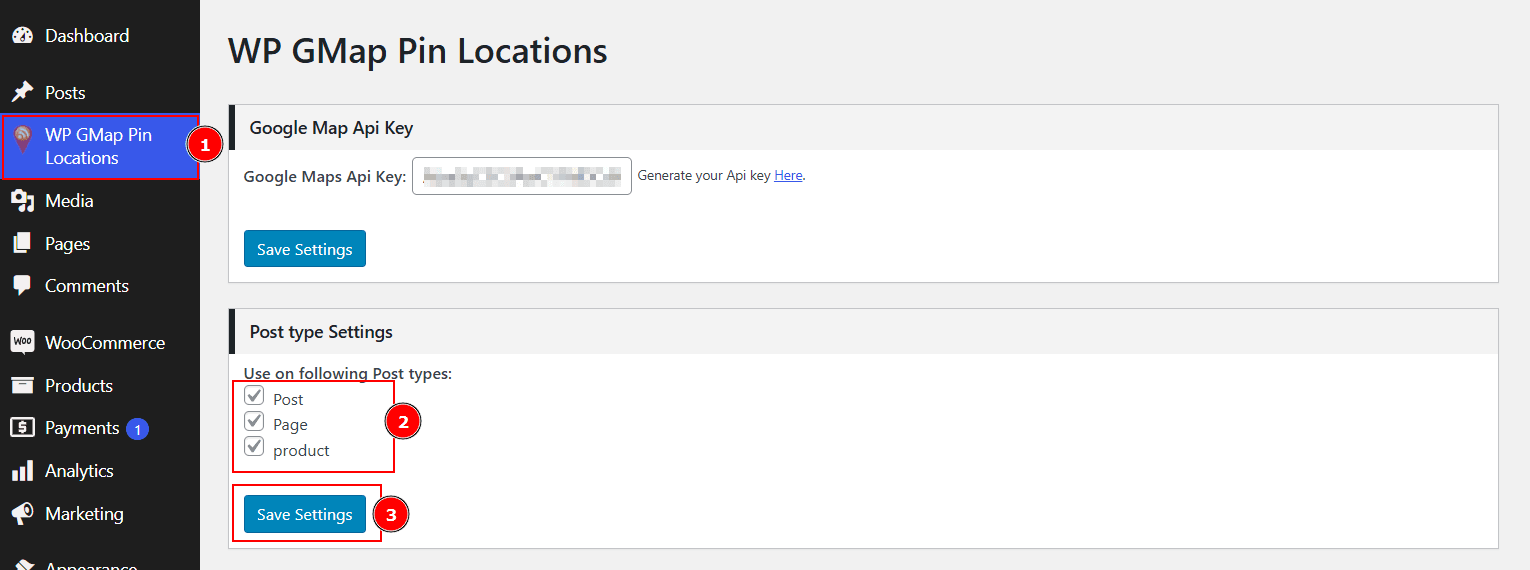Click the Products archive-box icon
1530x570 pixels.
pos(22,385)
